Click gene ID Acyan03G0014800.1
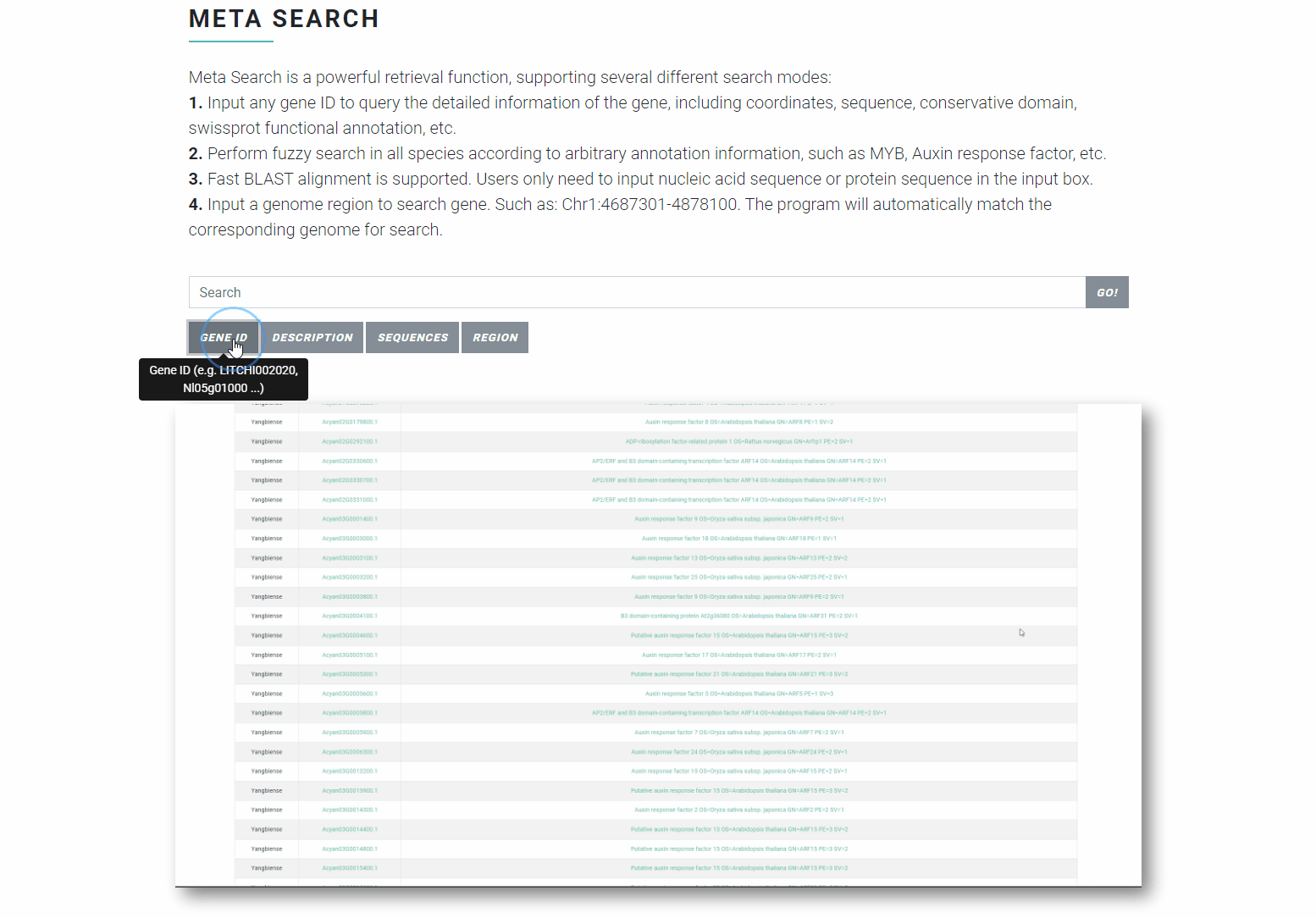 point(350,849)
